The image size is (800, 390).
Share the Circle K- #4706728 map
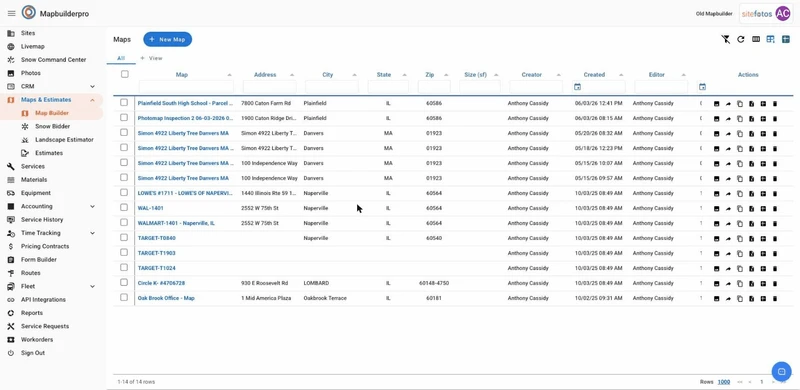(x=728, y=284)
